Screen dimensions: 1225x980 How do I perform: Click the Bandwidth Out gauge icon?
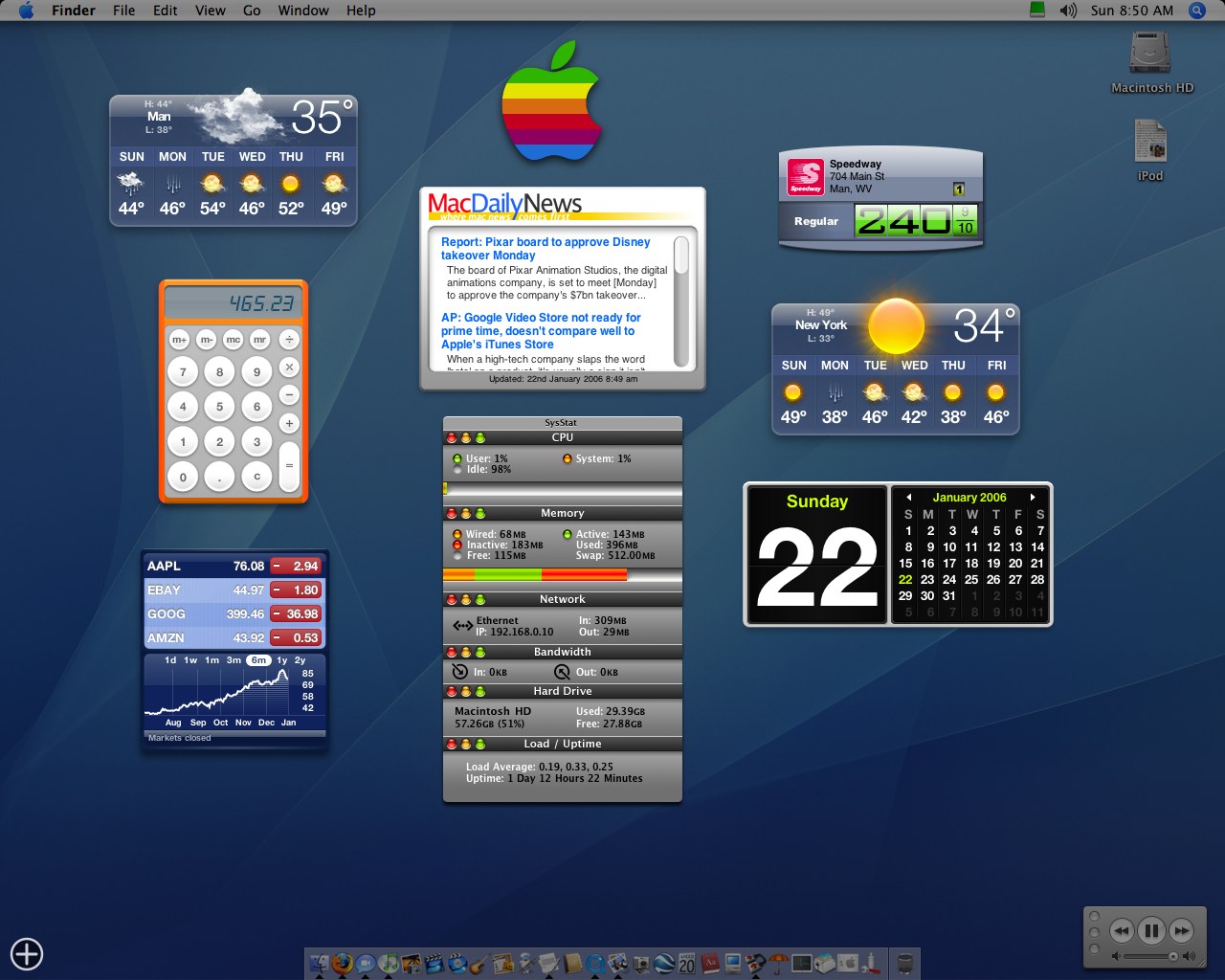click(x=562, y=672)
